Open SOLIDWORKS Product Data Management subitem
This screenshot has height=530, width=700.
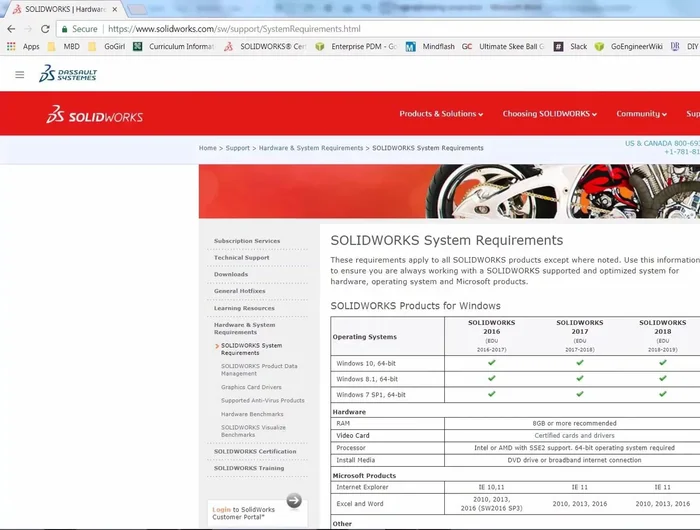[x=259, y=370]
